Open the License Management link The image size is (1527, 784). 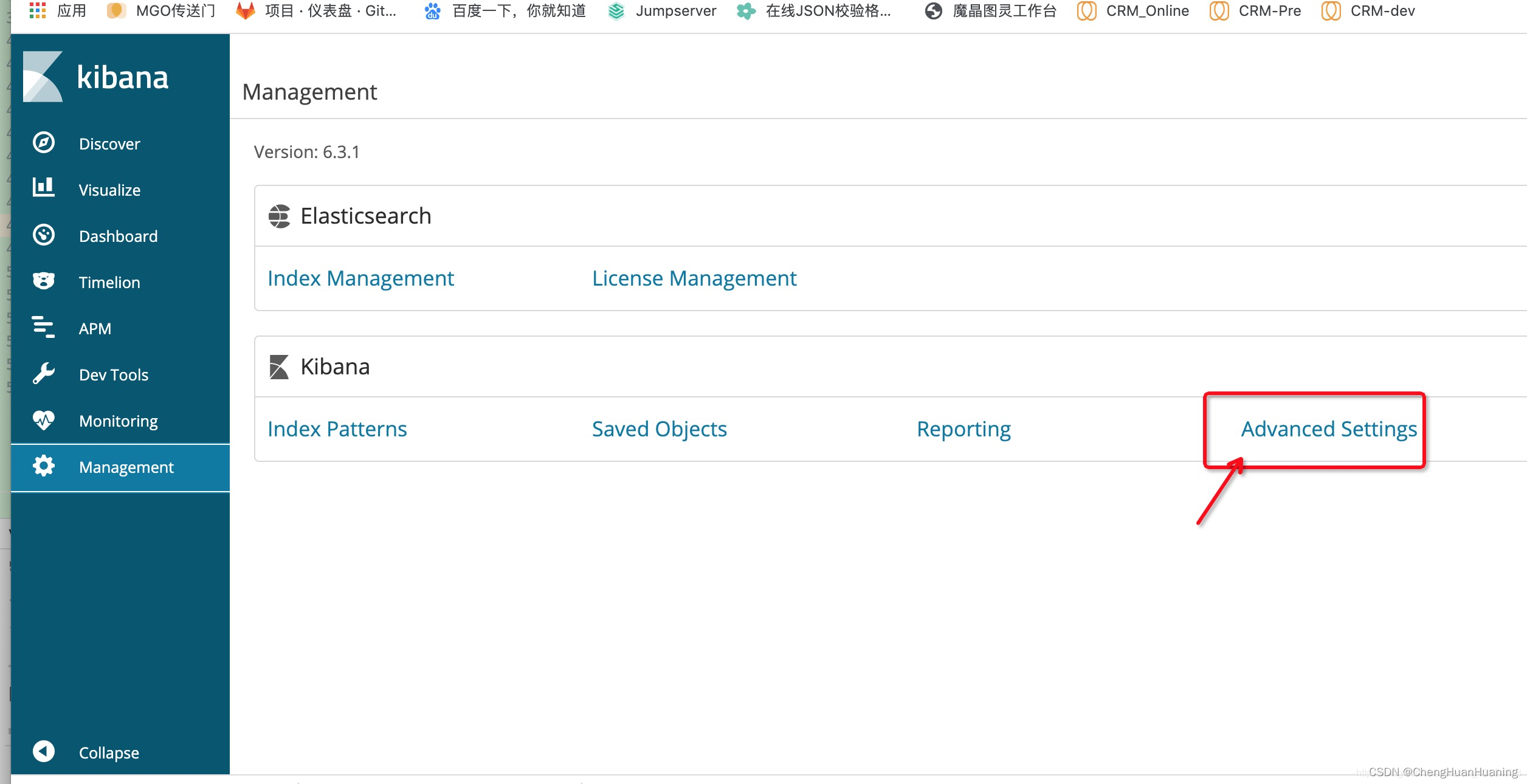pos(694,278)
